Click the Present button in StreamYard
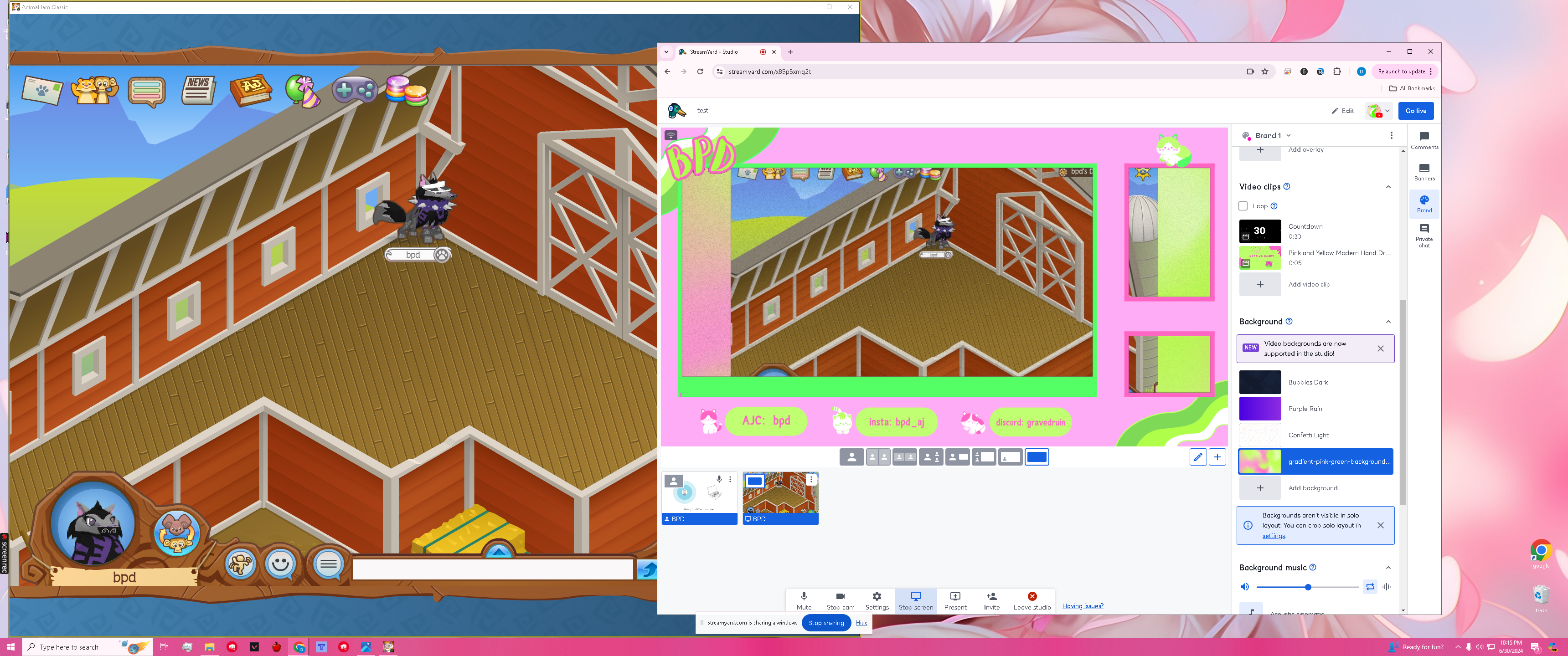This screenshot has height=656, width=1568. [x=955, y=600]
